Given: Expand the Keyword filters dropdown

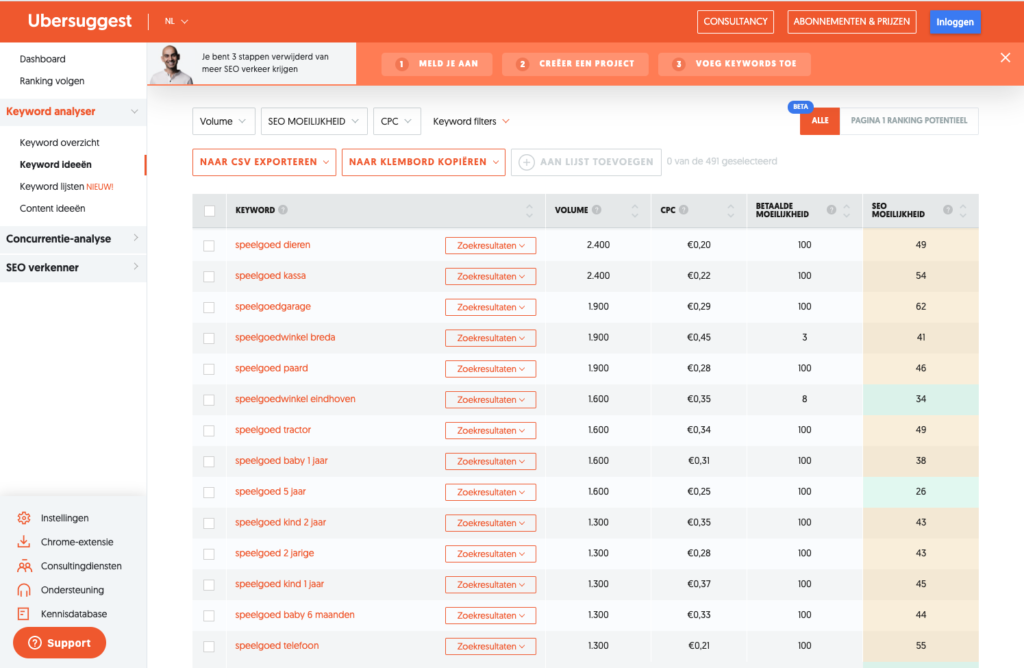Looking at the screenshot, I should click(x=471, y=121).
